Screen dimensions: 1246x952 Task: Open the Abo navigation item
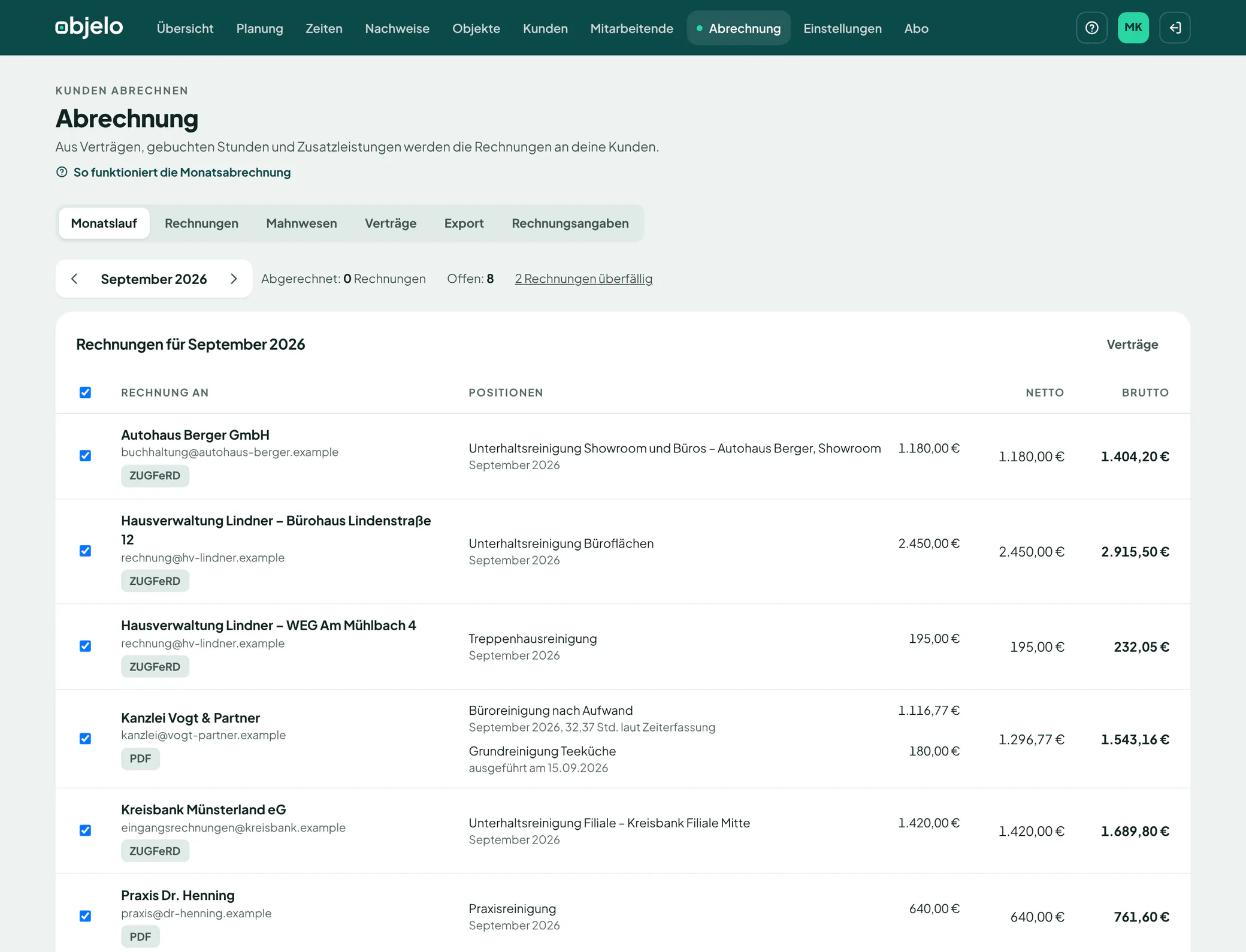[x=916, y=28]
